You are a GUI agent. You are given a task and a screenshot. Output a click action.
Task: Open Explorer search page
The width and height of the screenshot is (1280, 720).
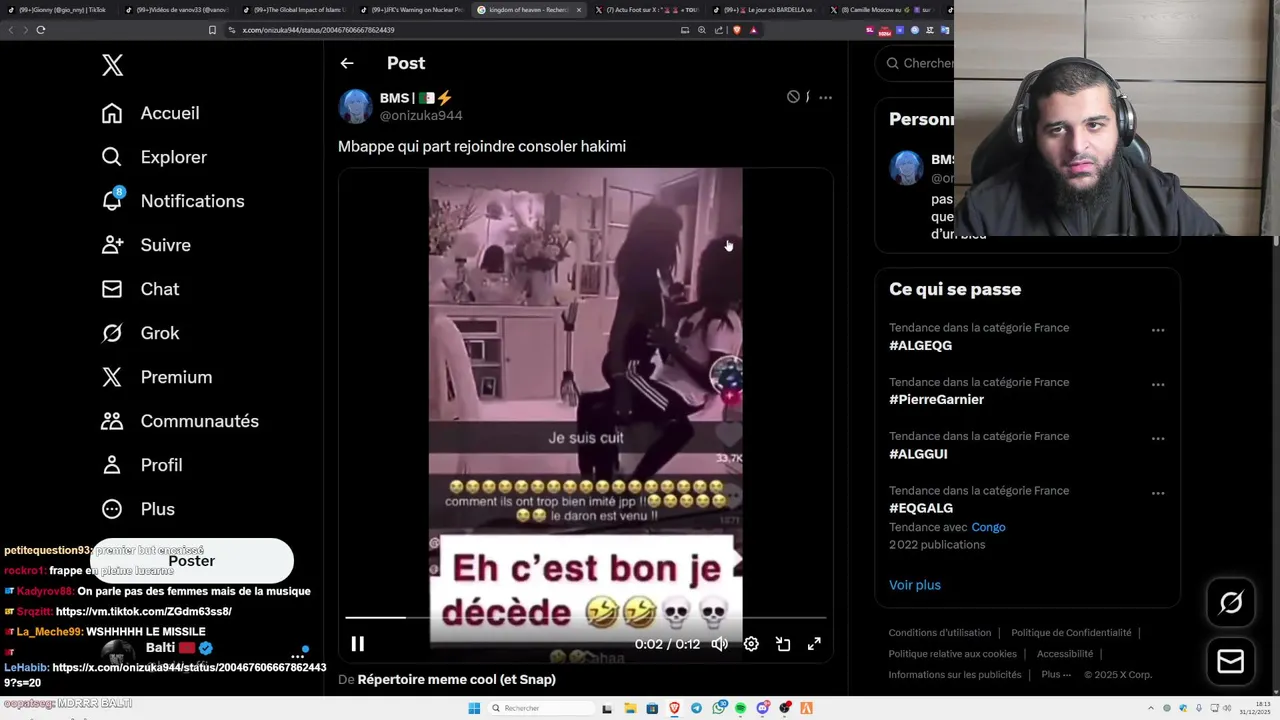pyautogui.click(x=154, y=157)
